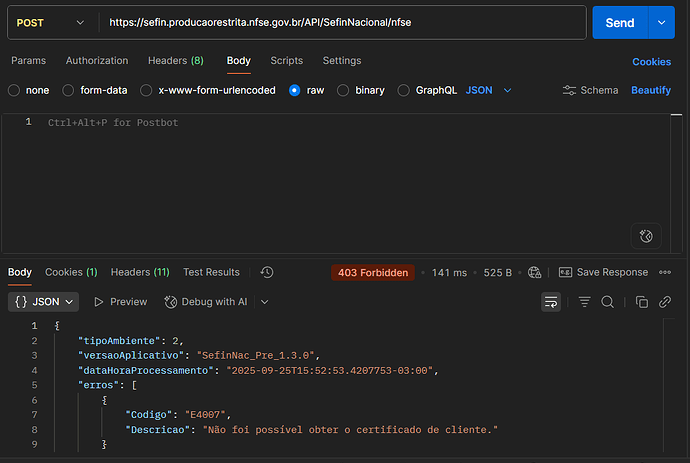Open the filter response icon
690x463 pixels.
click(585, 301)
